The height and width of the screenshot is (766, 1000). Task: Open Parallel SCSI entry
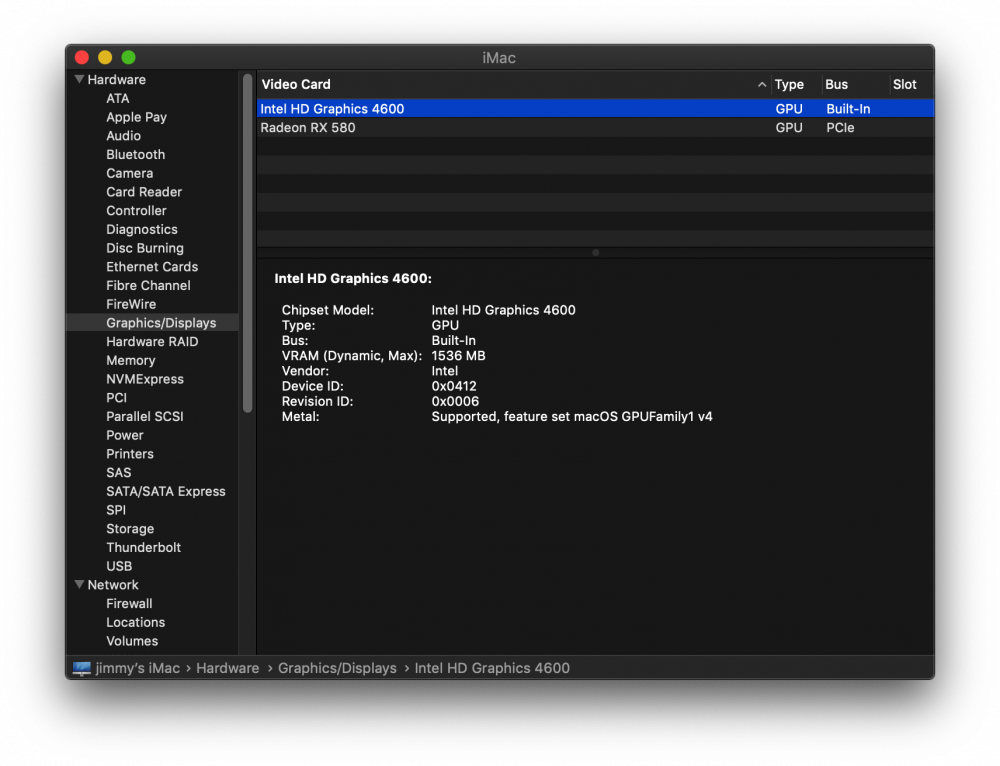click(x=145, y=416)
